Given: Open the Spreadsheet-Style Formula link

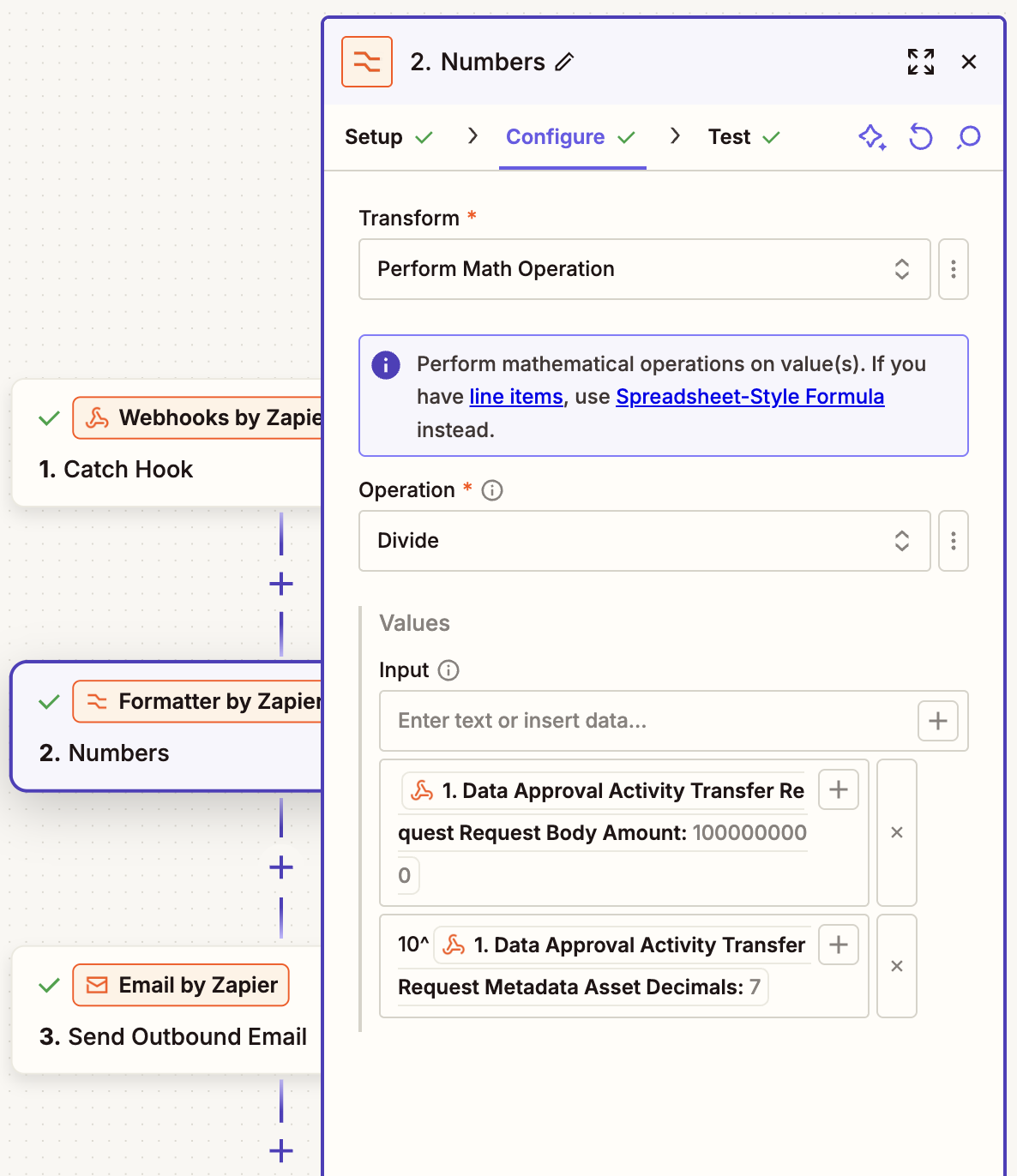Looking at the screenshot, I should point(749,397).
